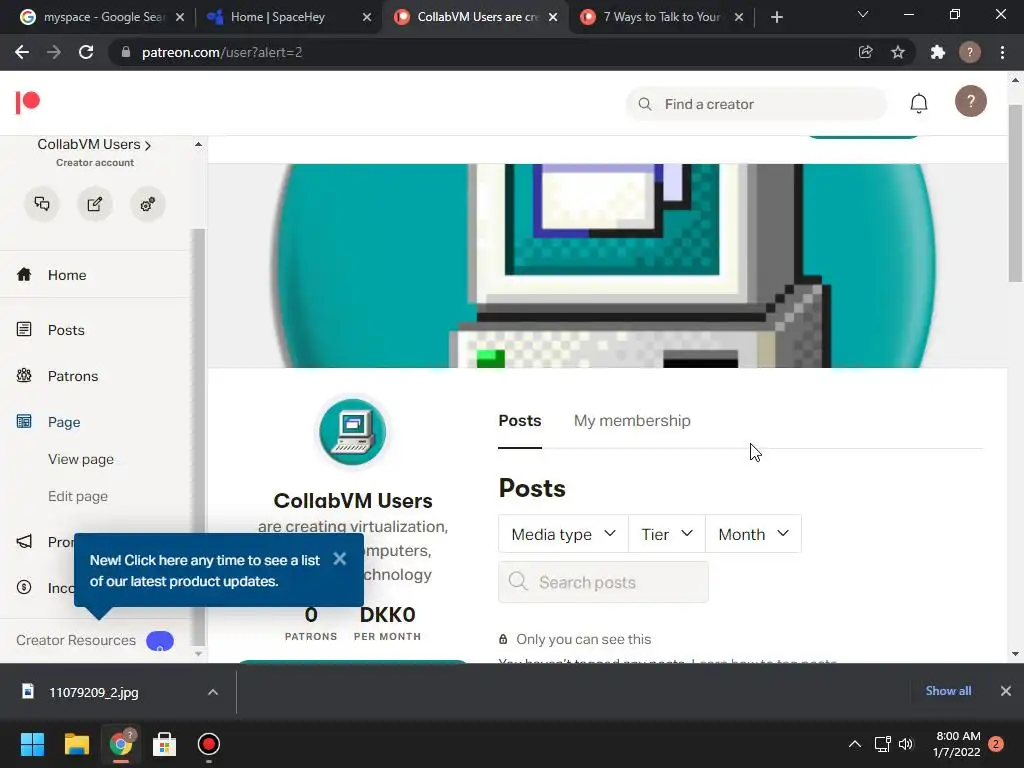Click Chrome icon in the taskbar
This screenshot has height=768, width=1024.
[x=121, y=744]
